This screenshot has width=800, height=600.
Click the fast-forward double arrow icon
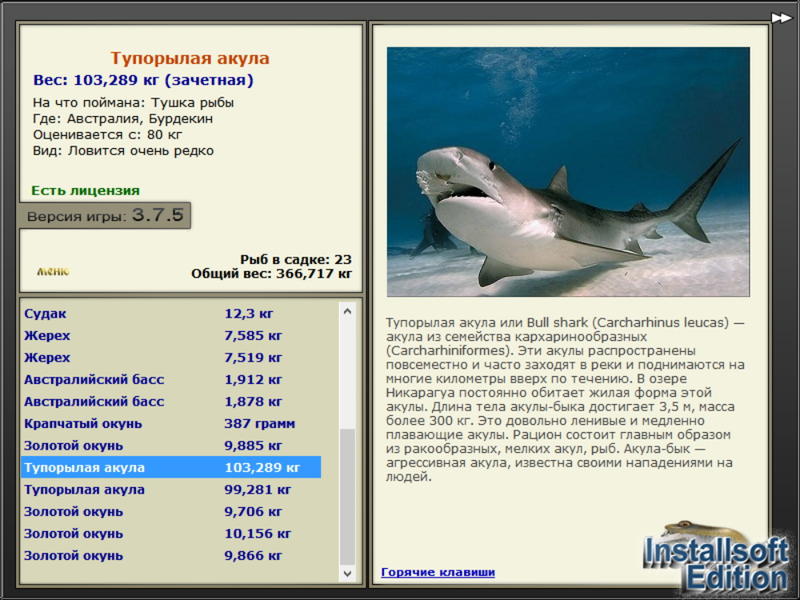click(781, 18)
